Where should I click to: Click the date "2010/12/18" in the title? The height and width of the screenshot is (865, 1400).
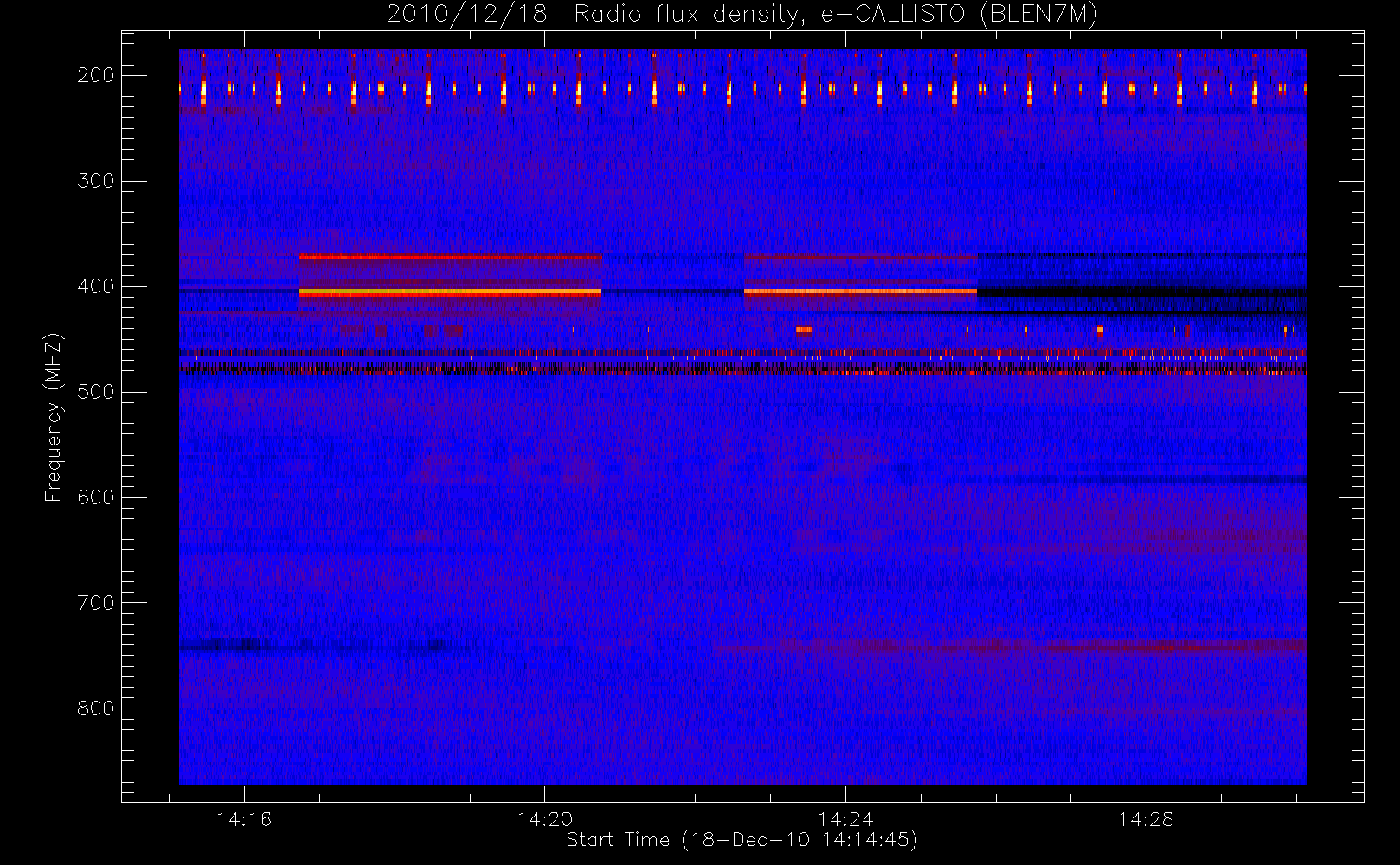pos(467,15)
